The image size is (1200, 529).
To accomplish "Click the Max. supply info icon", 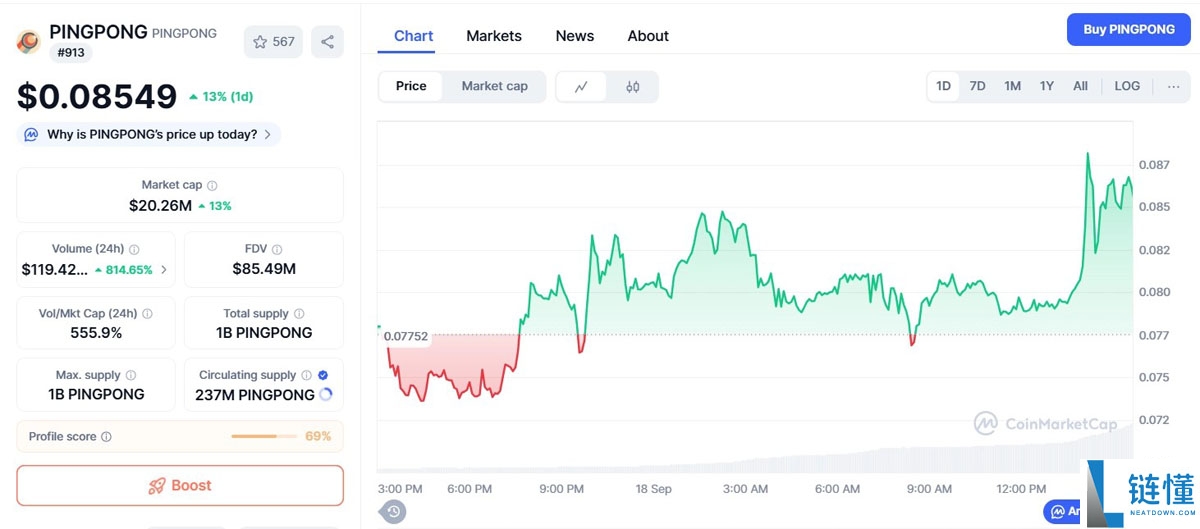I will point(131,375).
